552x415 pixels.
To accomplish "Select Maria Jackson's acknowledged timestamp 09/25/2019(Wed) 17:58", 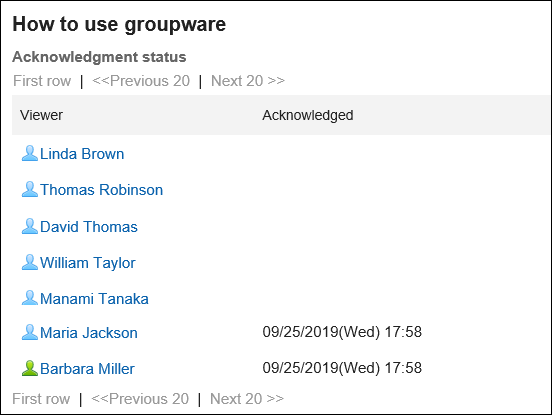I will (x=342, y=332).
